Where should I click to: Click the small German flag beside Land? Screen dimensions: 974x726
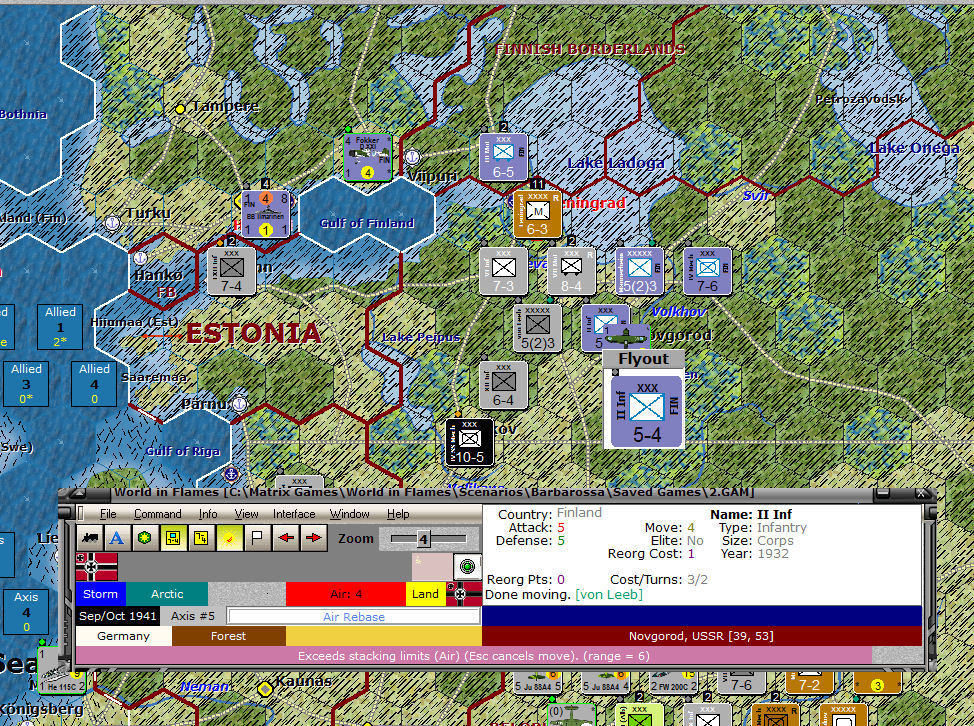pyautogui.click(x=464, y=594)
